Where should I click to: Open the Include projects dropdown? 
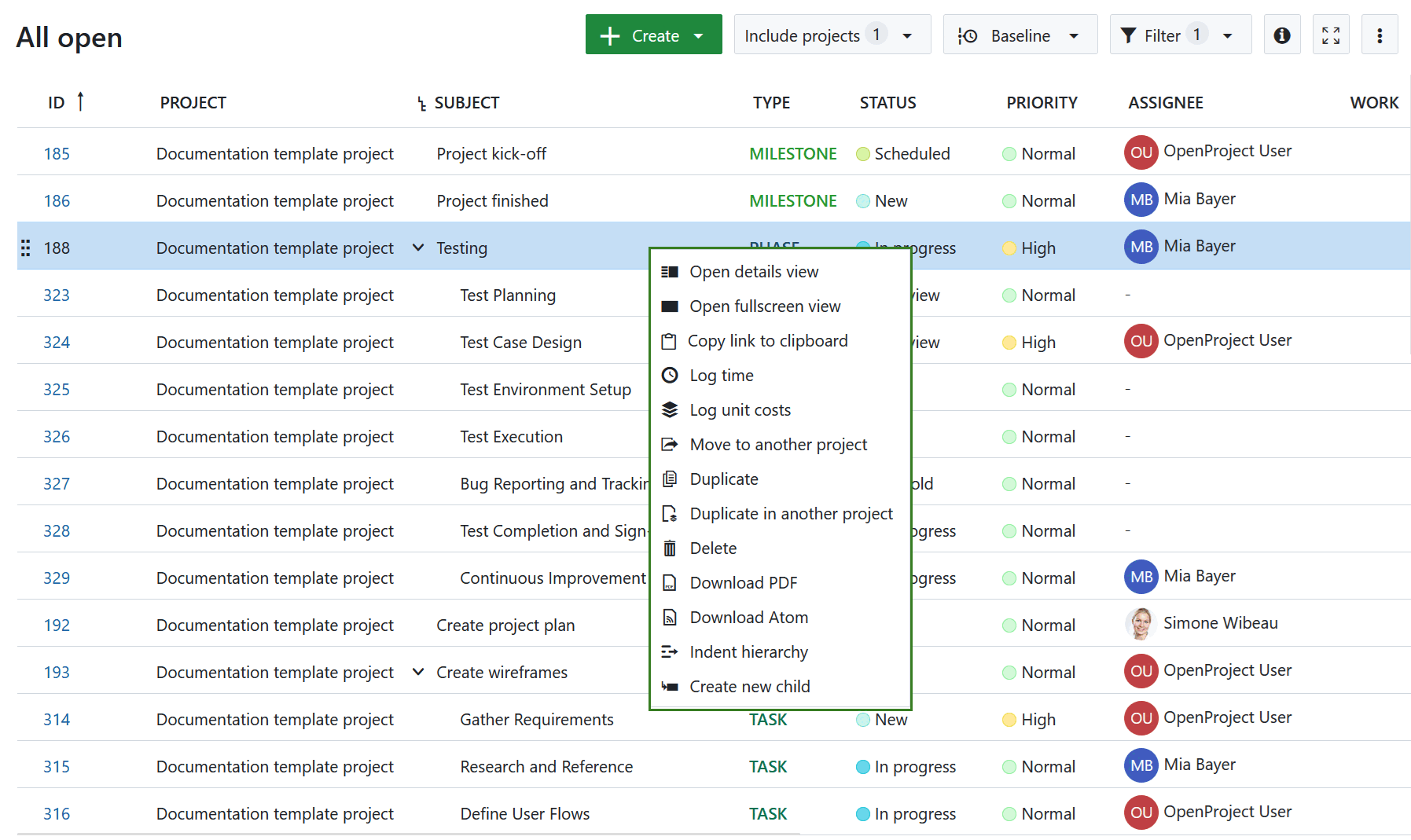(908, 35)
